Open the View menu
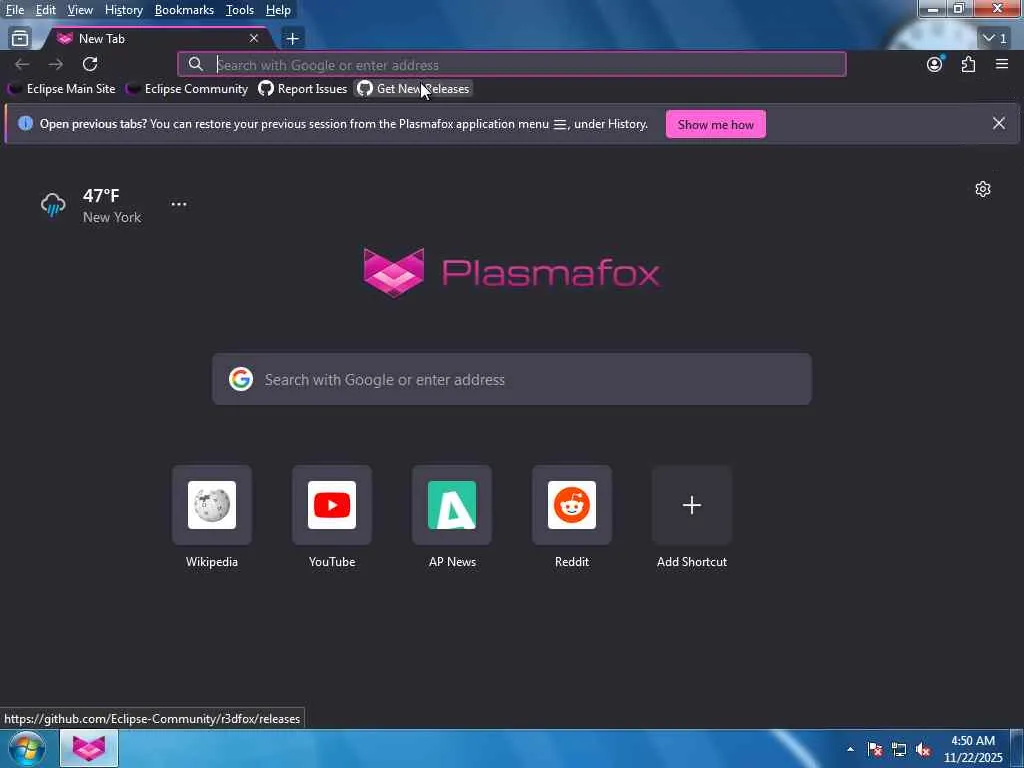1024x768 pixels. [80, 10]
